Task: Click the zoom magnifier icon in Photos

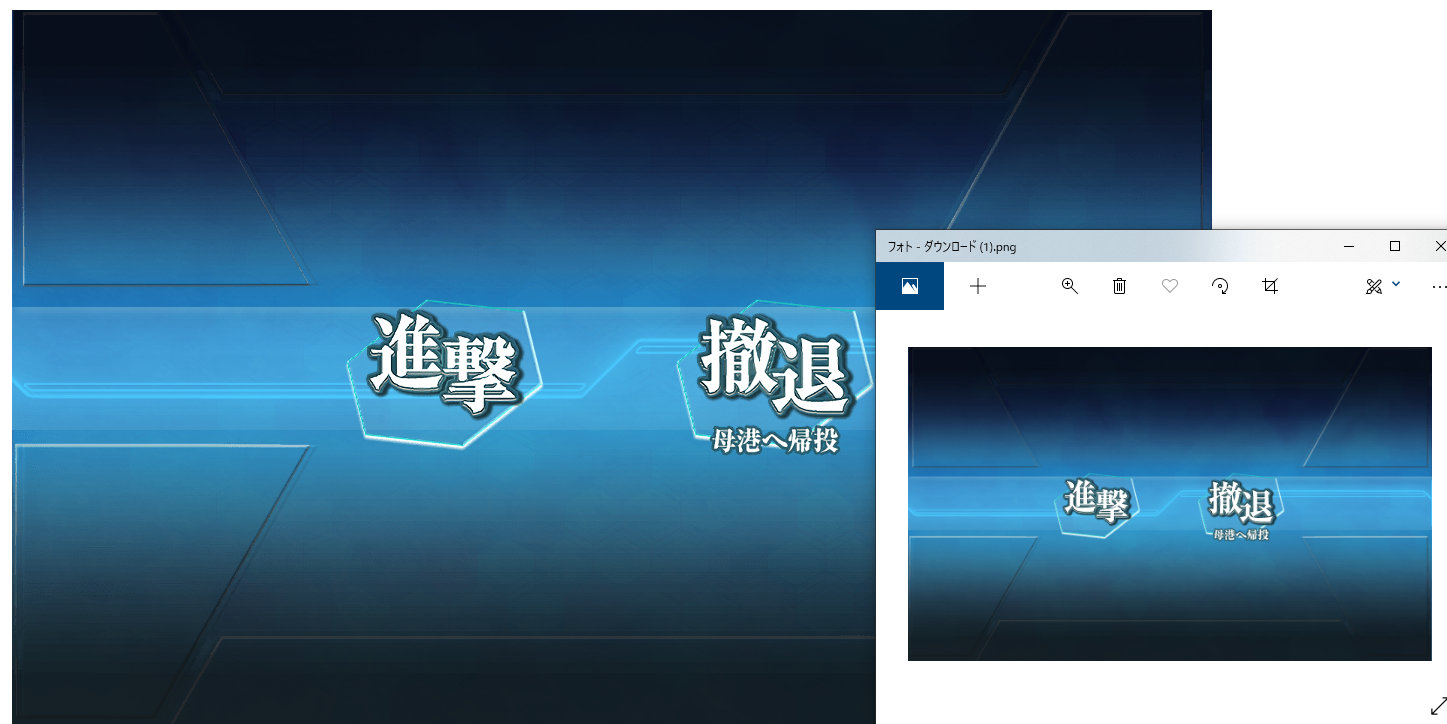Action: point(1069,286)
